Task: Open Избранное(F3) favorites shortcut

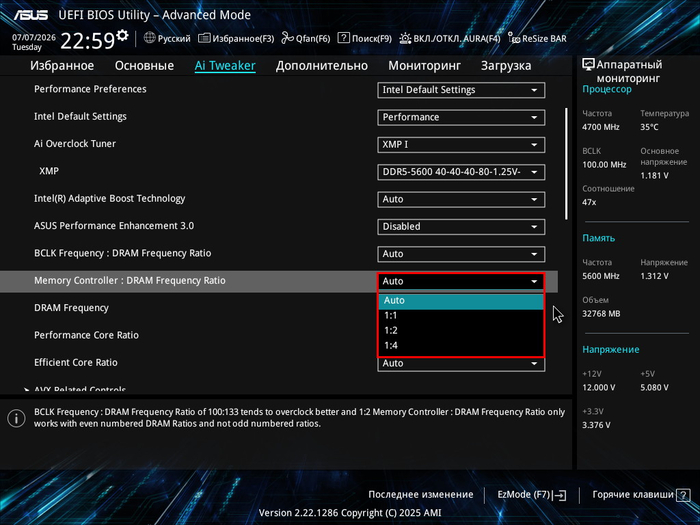Action: tap(236, 38)
